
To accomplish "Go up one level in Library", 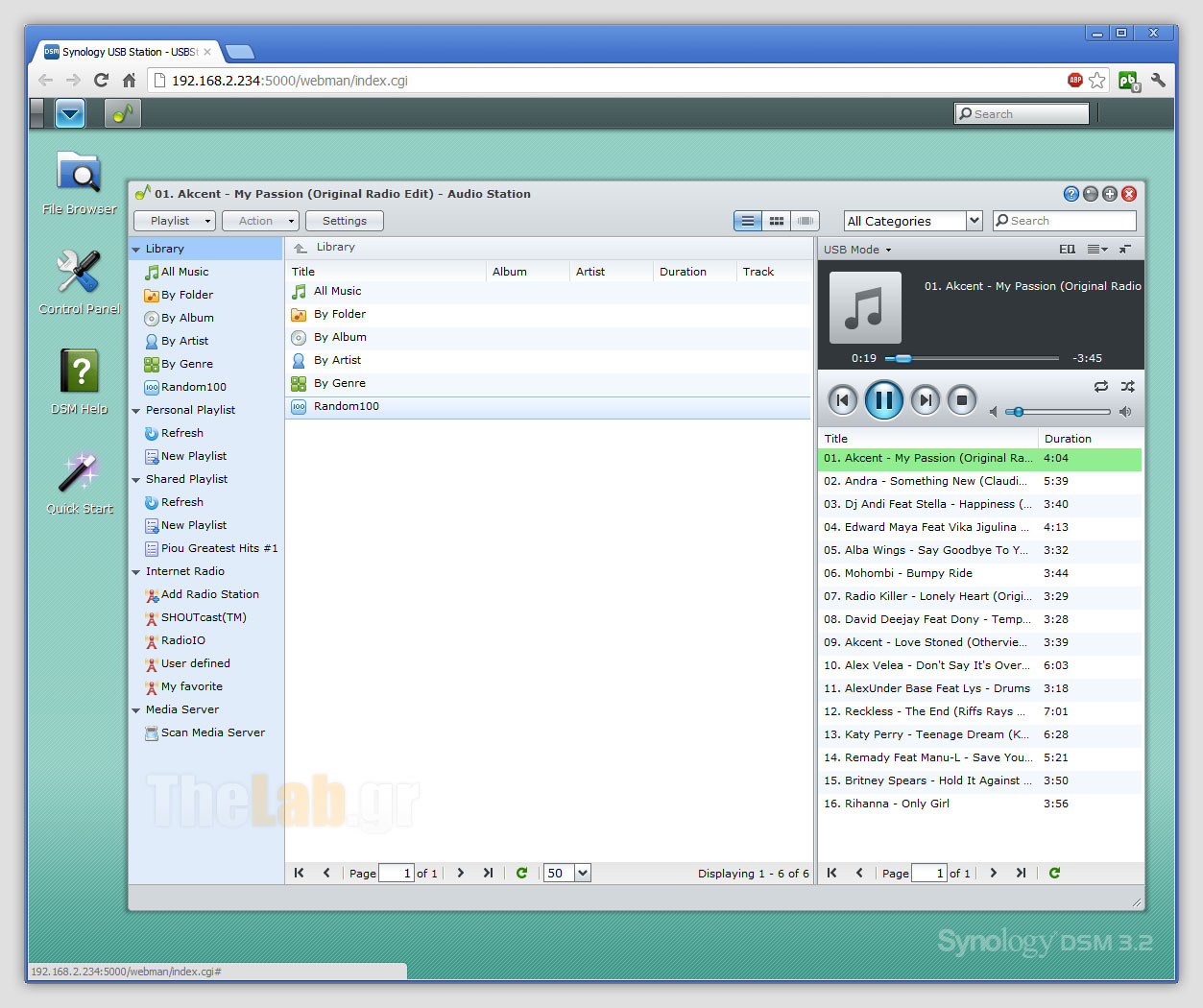I will click(x=301, y=248).
